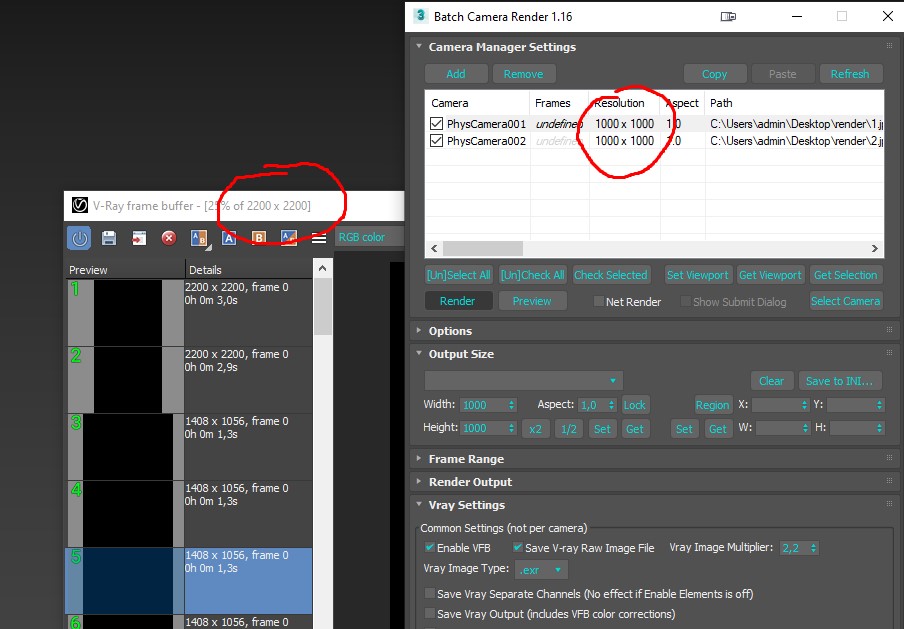904x629 pixels.
Task: Save the image with the VFB floppy disk icon
Action: tap(109, 238)
